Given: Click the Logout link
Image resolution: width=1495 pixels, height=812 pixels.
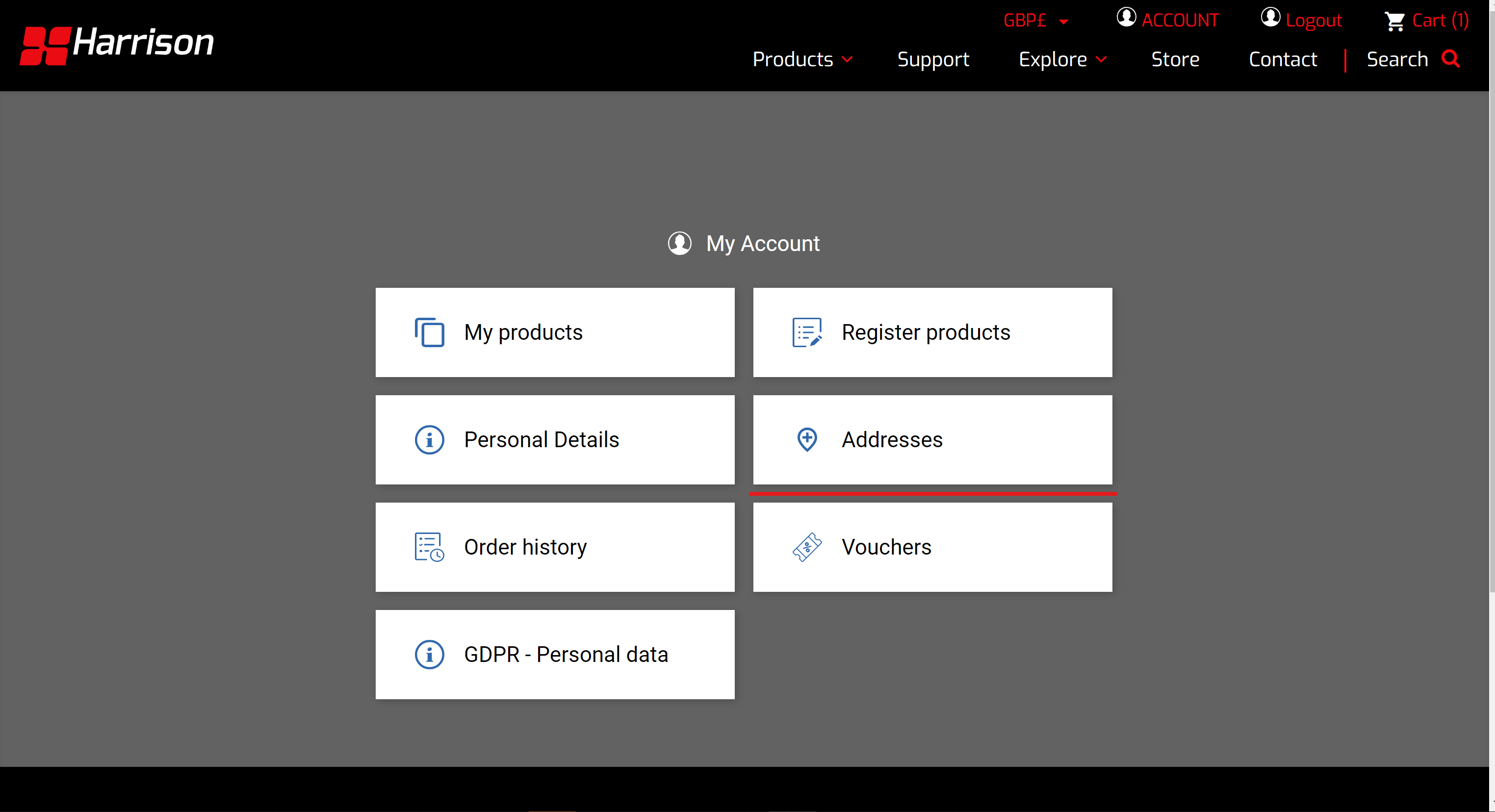Looking at the screenshot, I should [1314, 21].
